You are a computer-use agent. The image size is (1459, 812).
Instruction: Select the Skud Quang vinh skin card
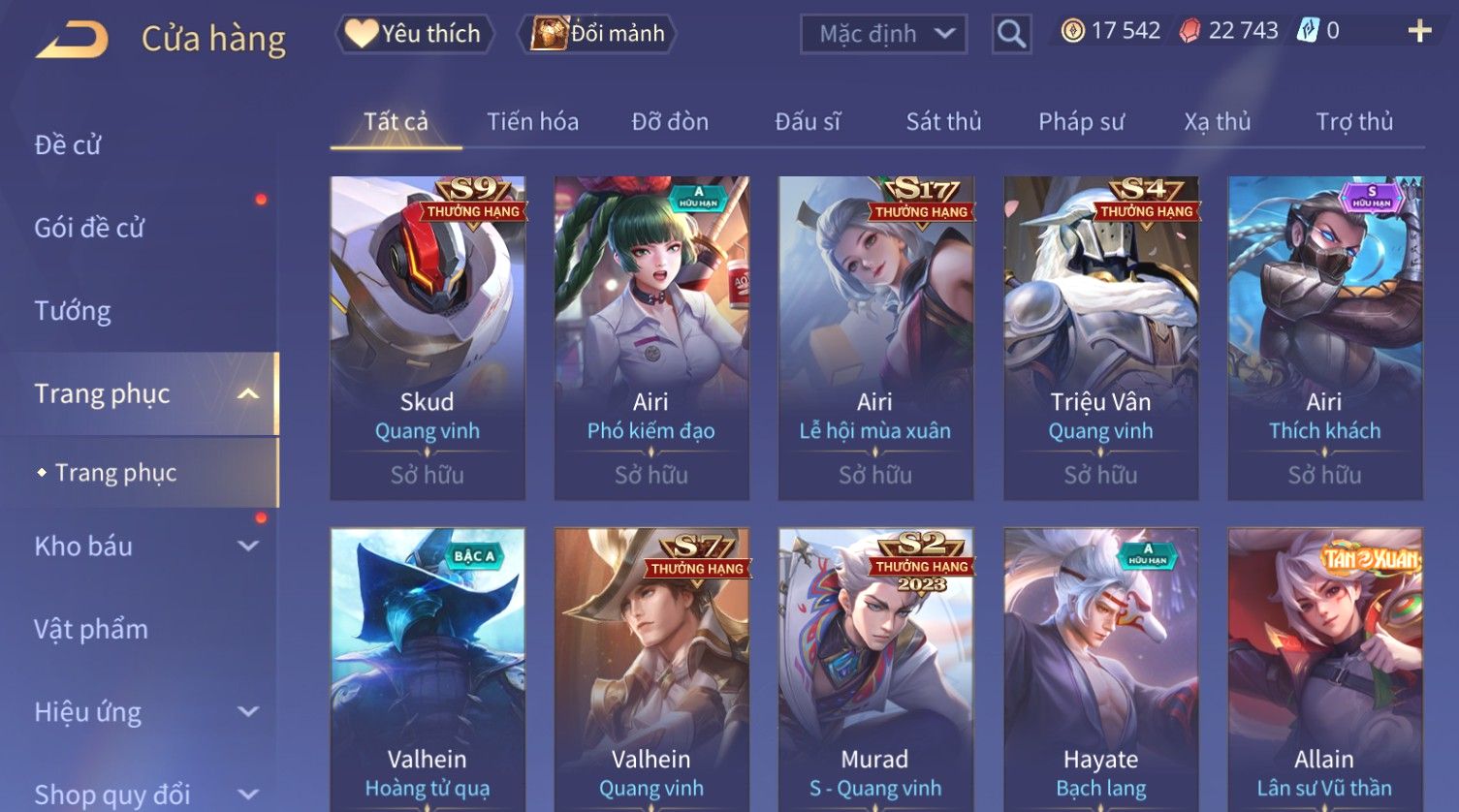pyautogui.click(x=428, y=338)
